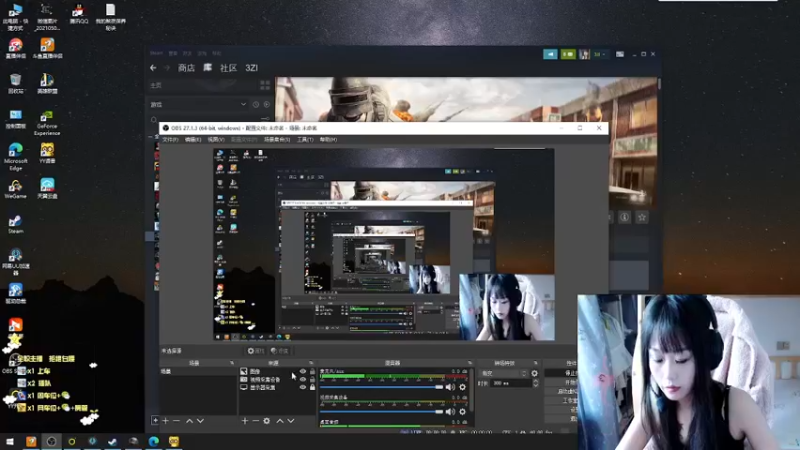The width and height of the screenshot is (800, 450).
Task: Open the transition type dropdown
Action: pyautogui.click(x=504, y=373)
